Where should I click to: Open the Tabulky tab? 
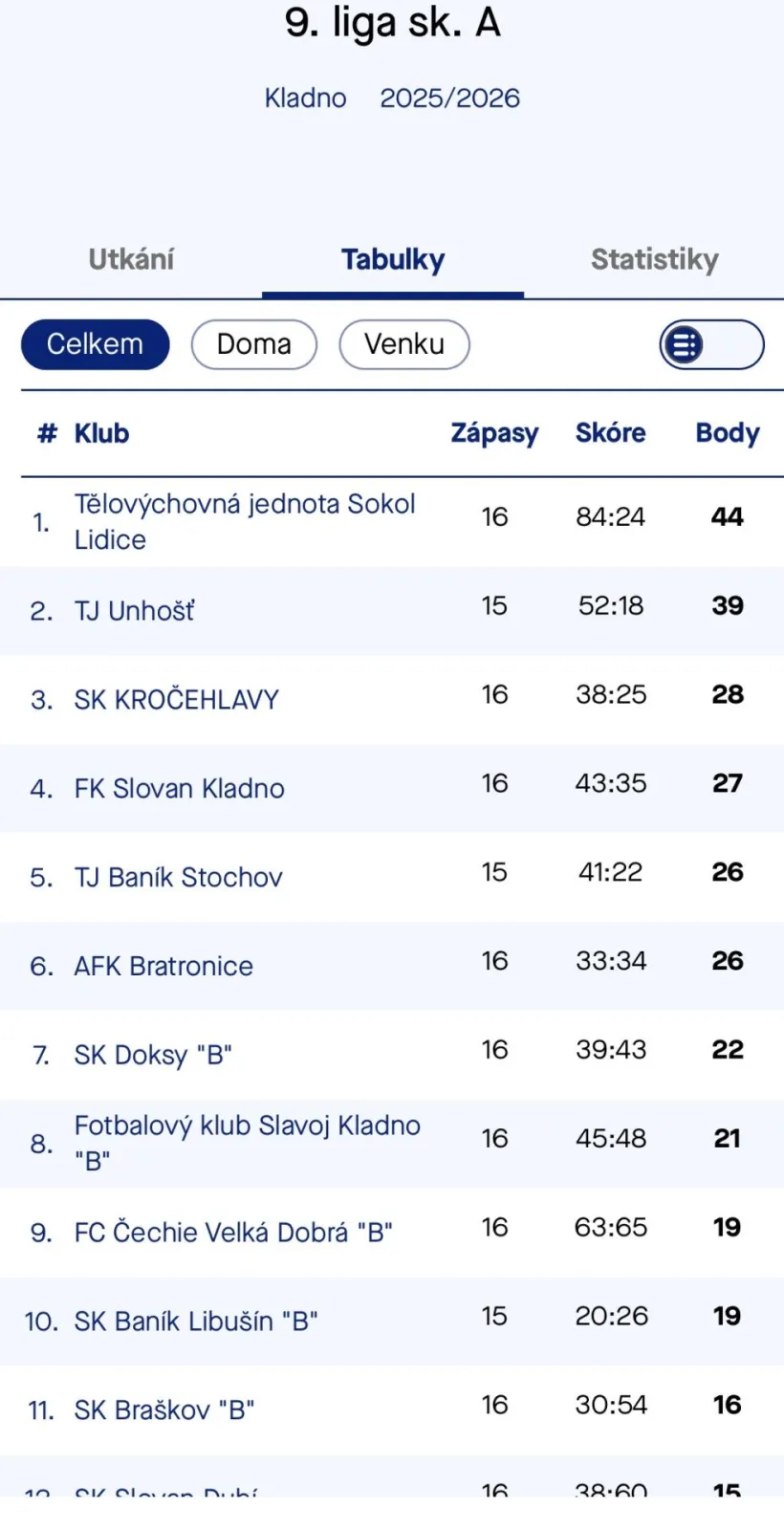click(393, 259)
